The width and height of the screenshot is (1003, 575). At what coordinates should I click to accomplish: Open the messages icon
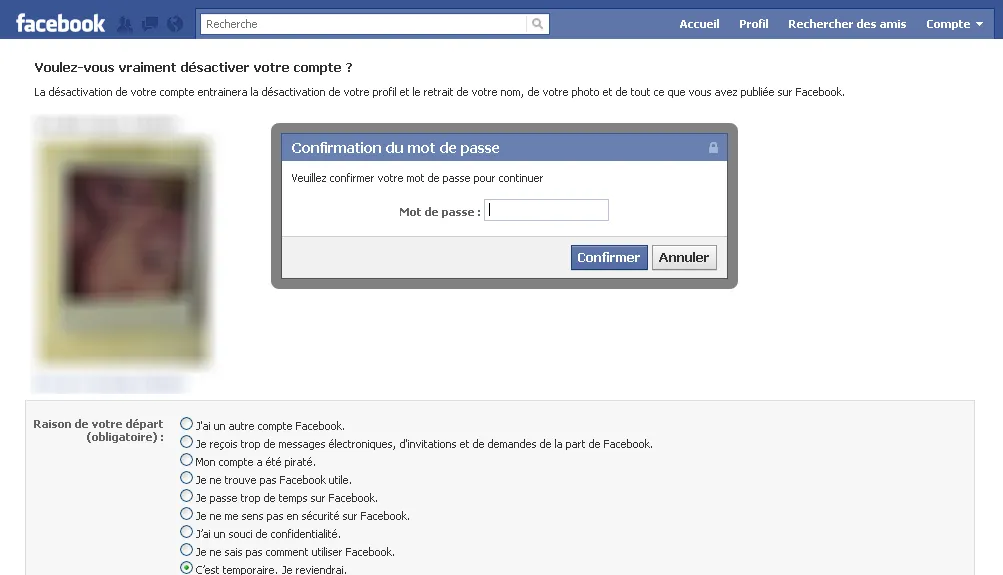tap(150, 24)
